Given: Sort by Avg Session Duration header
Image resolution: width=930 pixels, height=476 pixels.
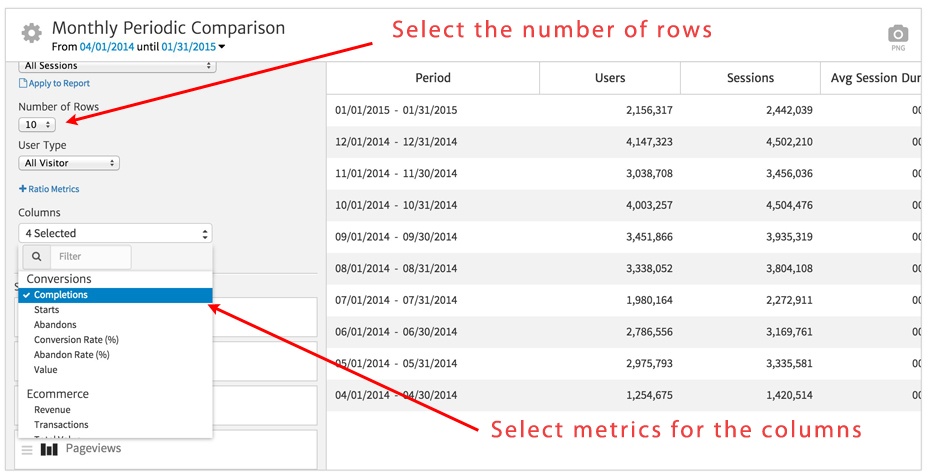Looking at the screenshot, I should coord(871,78).
